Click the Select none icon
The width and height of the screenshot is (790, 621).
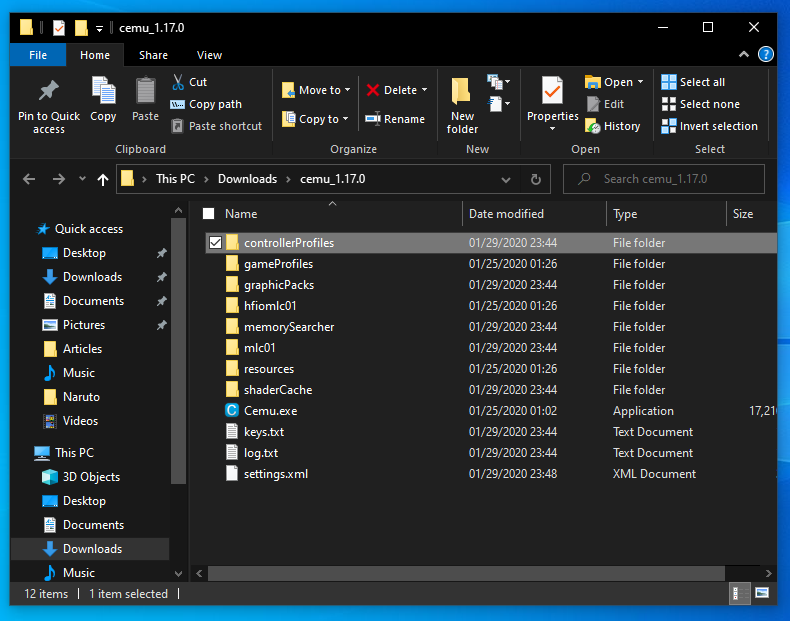point(669,104)
